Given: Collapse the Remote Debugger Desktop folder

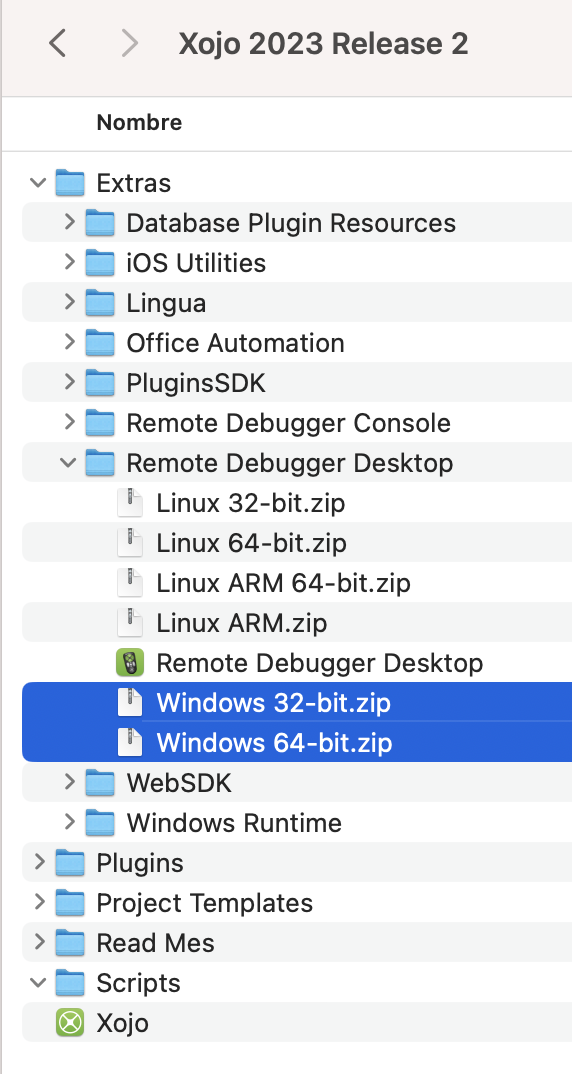Looking at the screenshot, I should coord(69,463).
